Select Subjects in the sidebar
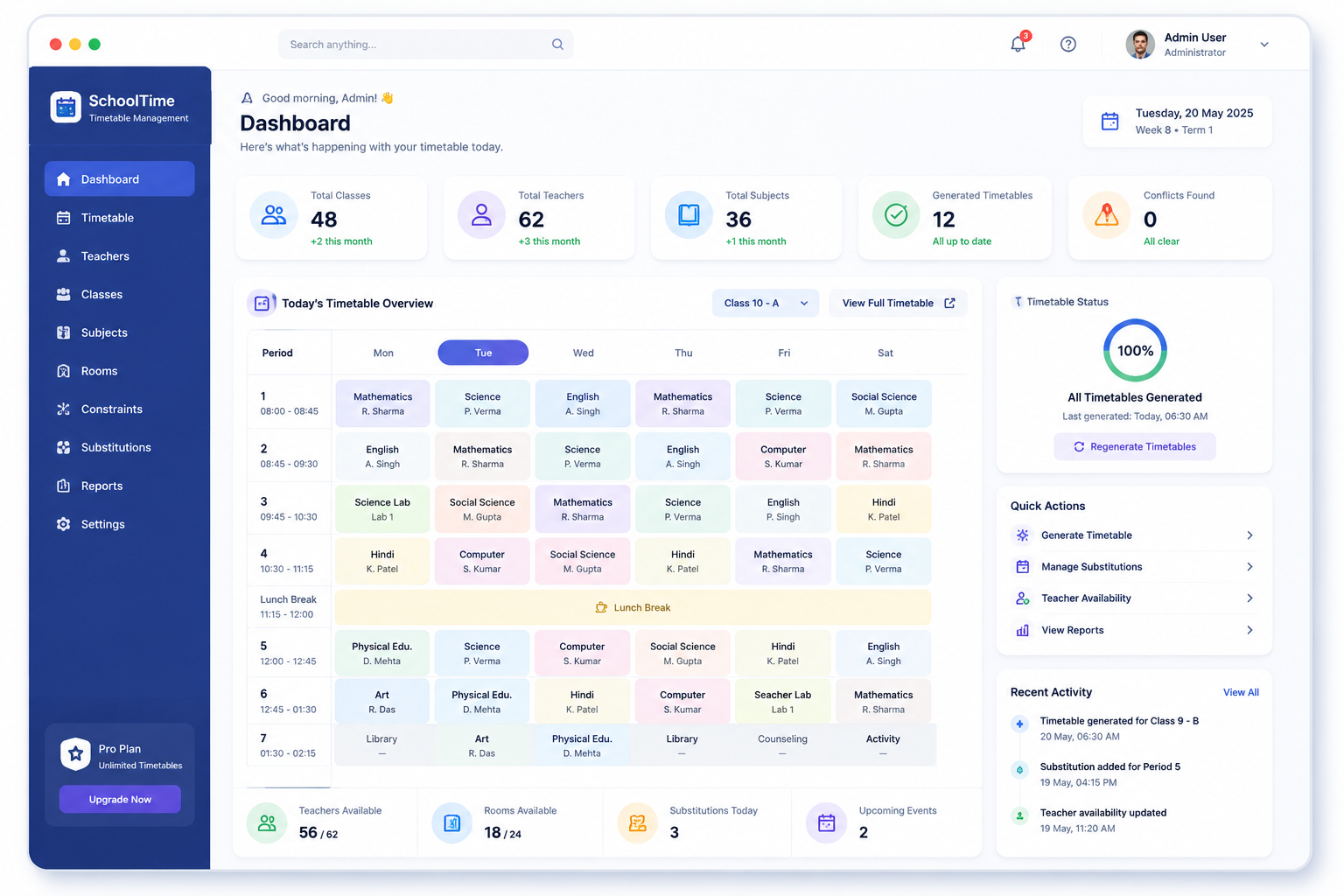1344x896 pixels. pyautogui.click(x=120, y=332)
